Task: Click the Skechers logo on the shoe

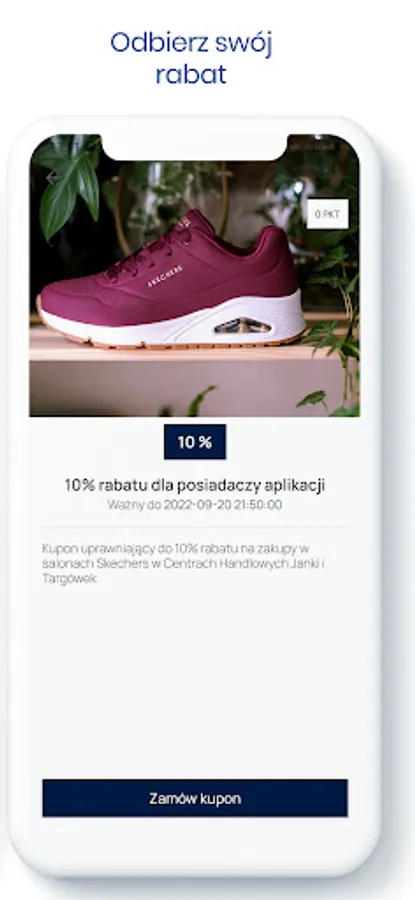Action: 165,276
